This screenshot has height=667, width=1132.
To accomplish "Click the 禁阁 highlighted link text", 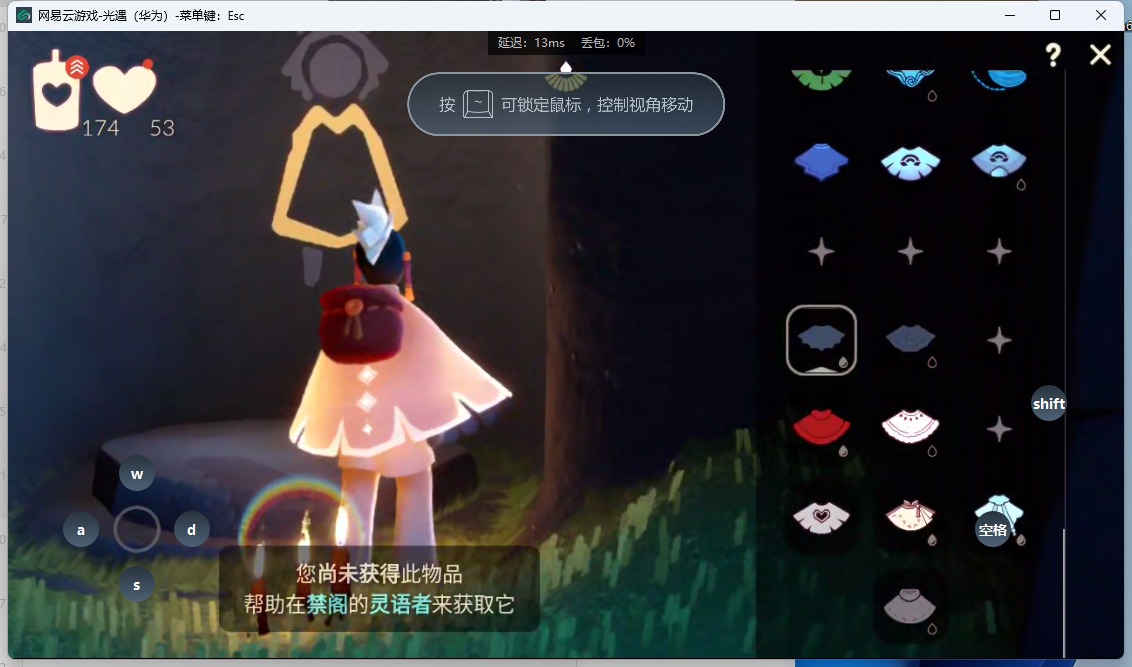I will pyautogui.click(x=327, y=604).
